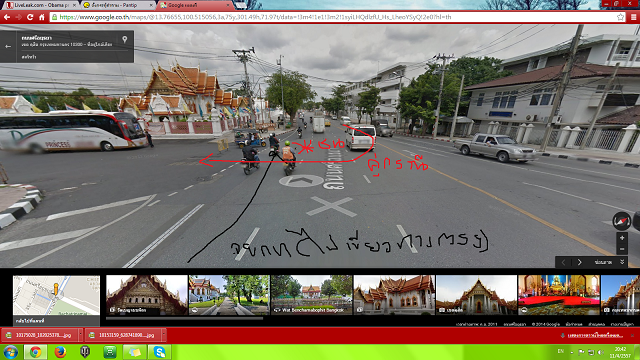
Task: Click the next photos right arrow
Action: tap(579, 262)
